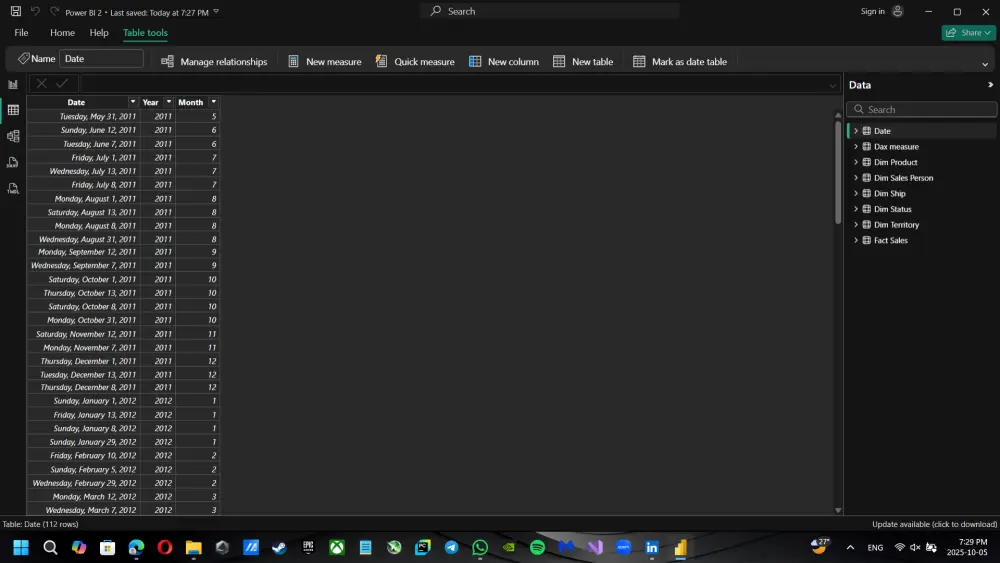Click the Share button
The width and height of the screenshot is (1000, 563).
tap(968, 33)
